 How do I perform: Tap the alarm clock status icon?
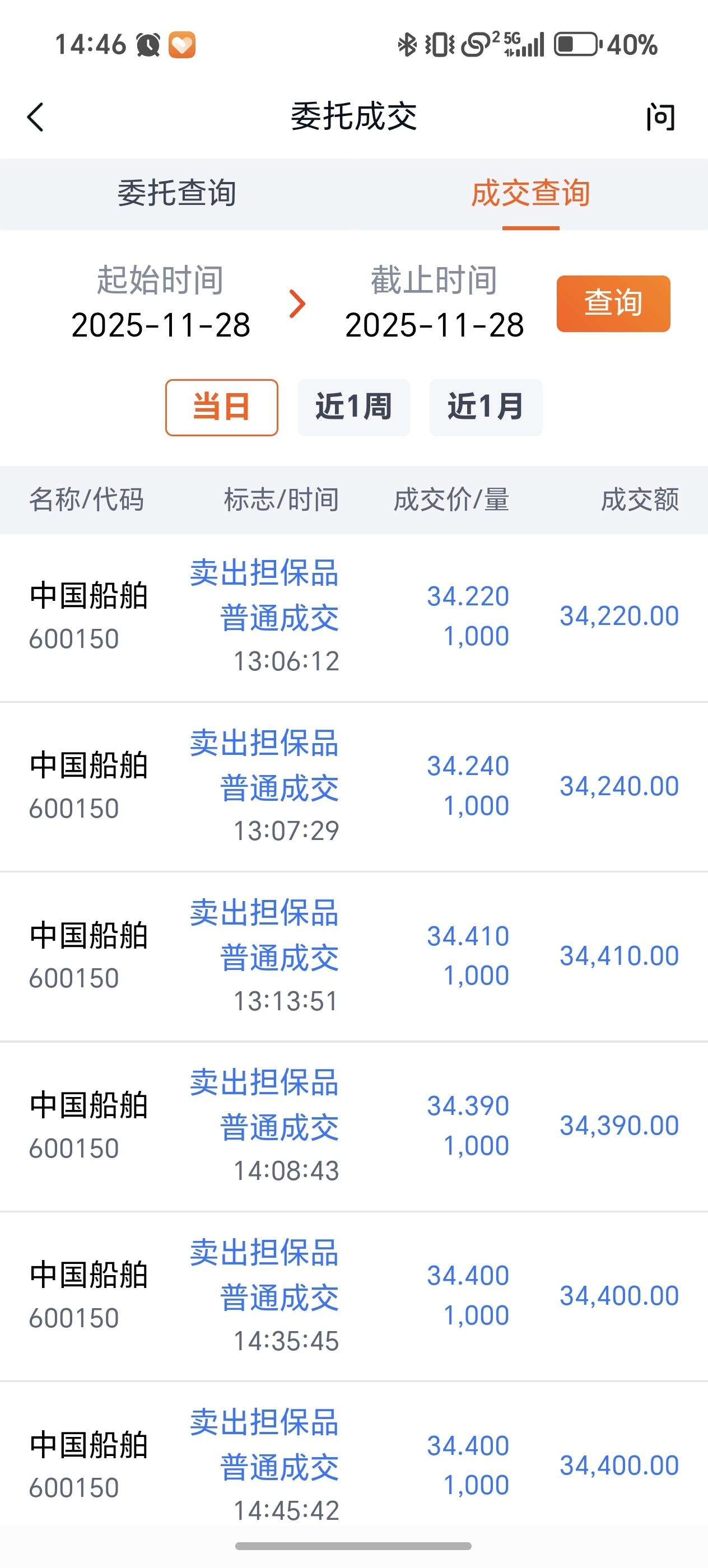coord(148,45)
